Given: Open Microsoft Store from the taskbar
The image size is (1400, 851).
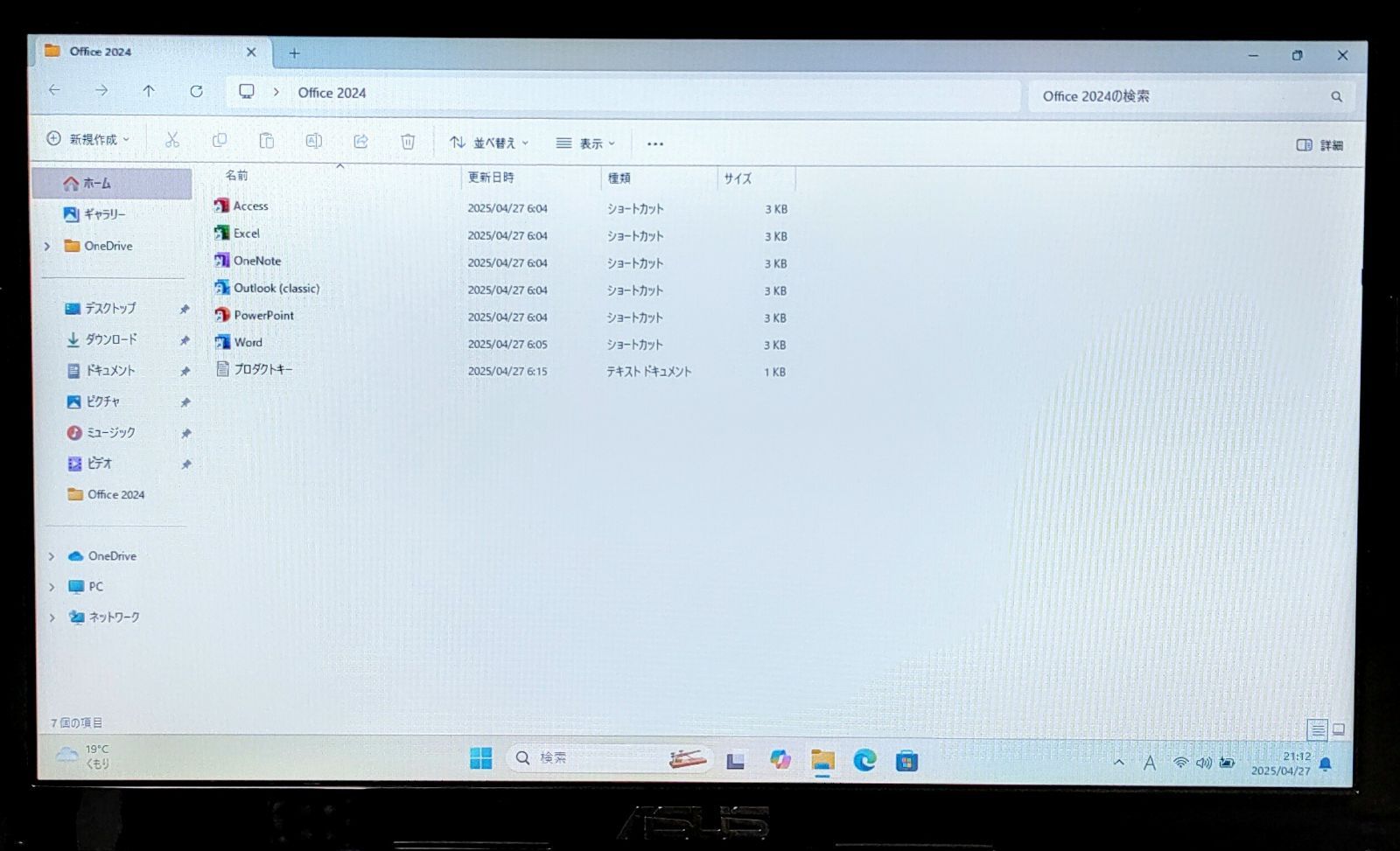Looking at the screenshot, I should [906, 761].
